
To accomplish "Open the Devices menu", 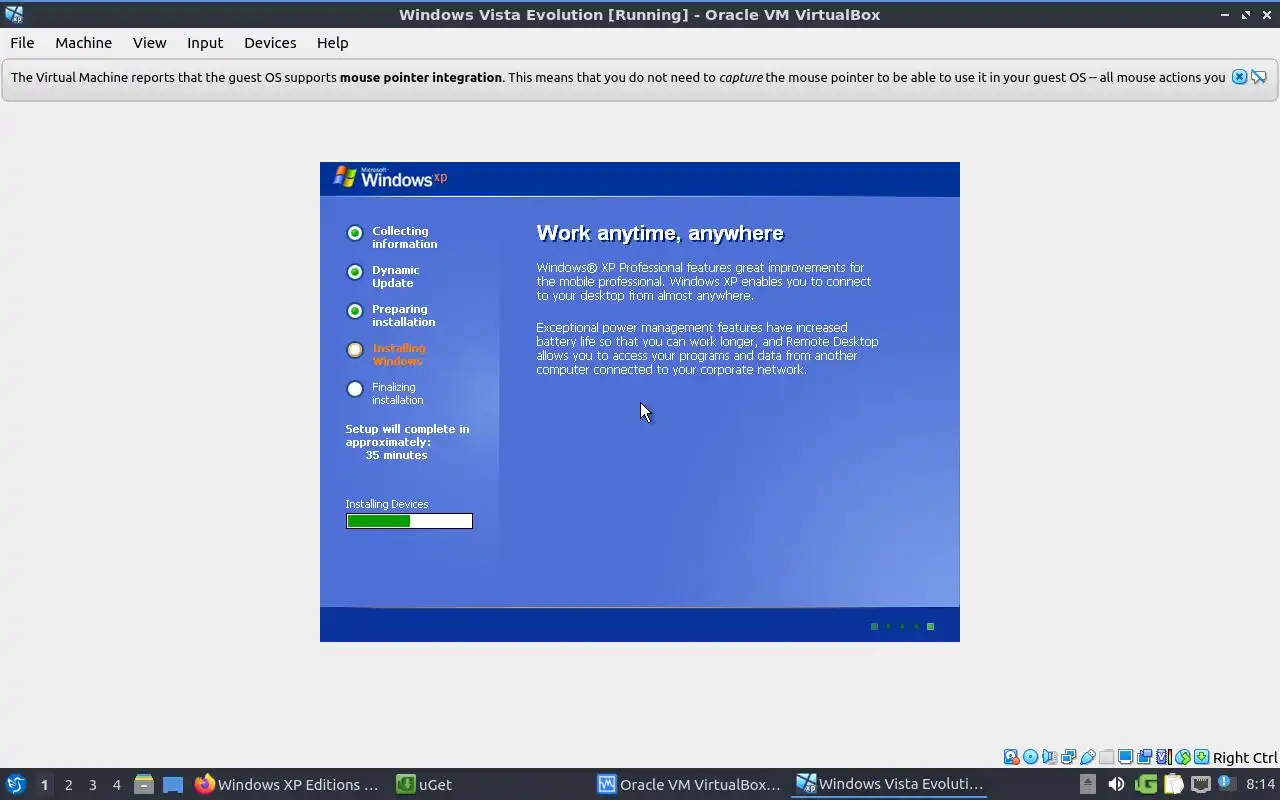I will coord(270,43).
